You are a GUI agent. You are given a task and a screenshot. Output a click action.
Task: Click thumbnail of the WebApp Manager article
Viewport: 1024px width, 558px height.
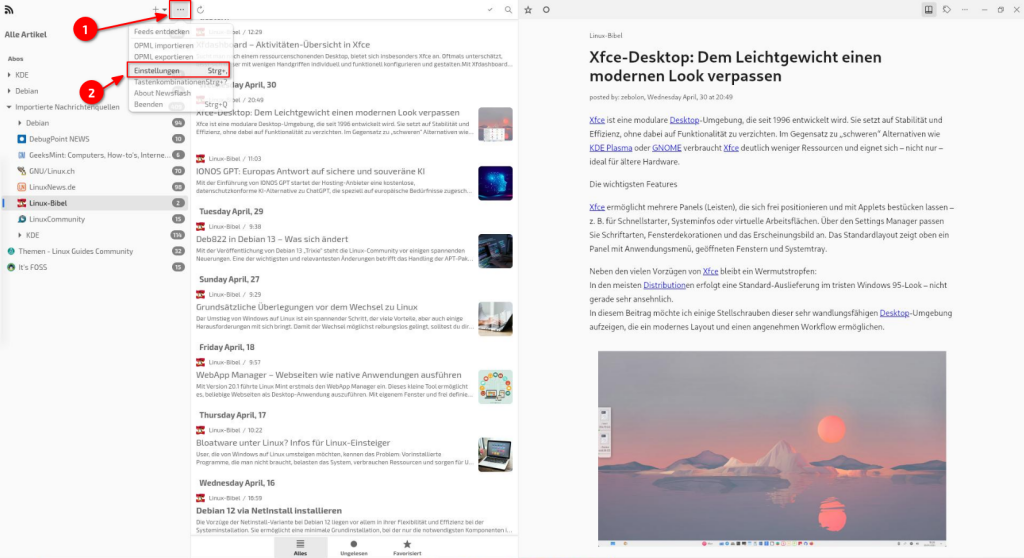(495, 387)
